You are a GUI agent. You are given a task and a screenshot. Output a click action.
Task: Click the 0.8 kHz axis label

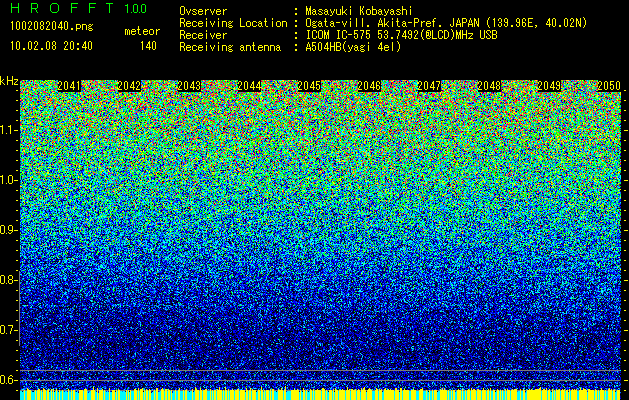pos(9,280)
